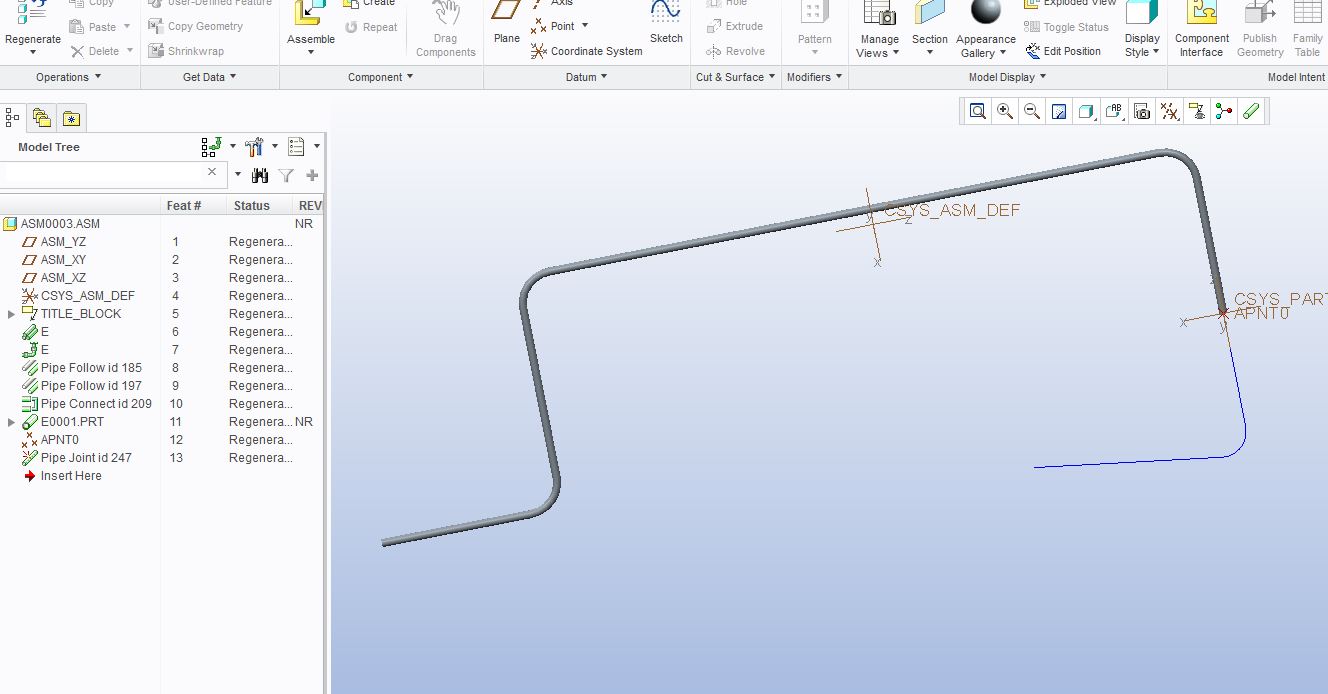Select the ASM_XY datum plane
This screenshot has width=1328, height=694.
point(63,260)
